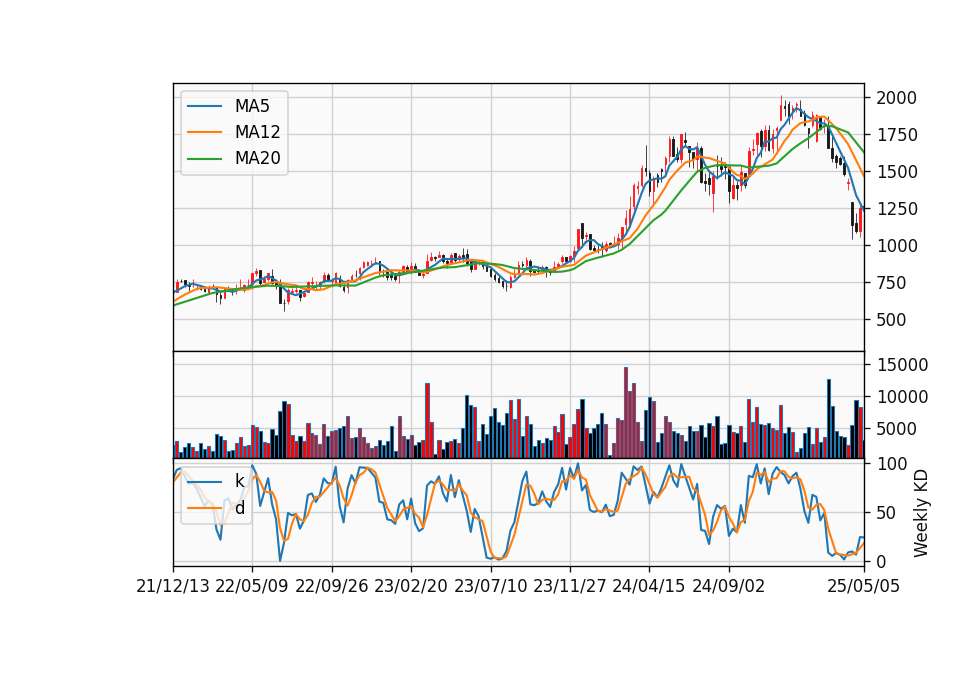Click the MA20 legend label
960x690 pixels.
(x=257, y=158)
